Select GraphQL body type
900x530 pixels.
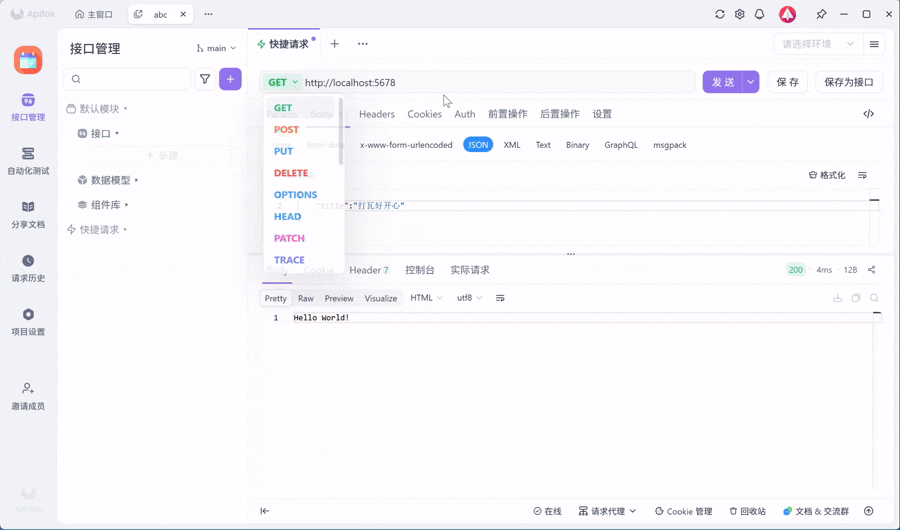621,145
